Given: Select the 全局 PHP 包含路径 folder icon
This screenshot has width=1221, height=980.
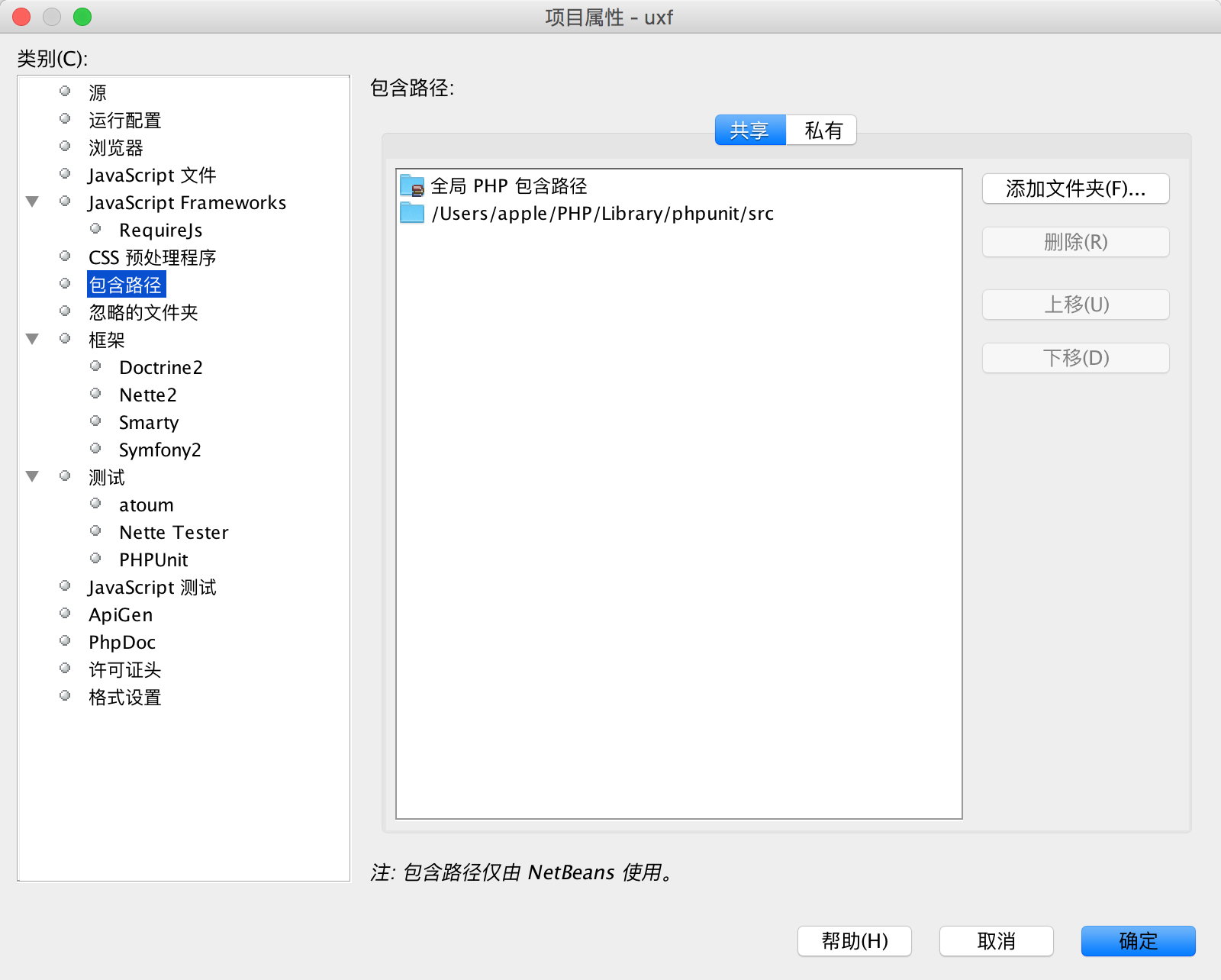Looking at the screenshot, I should (x=412, y=185).
